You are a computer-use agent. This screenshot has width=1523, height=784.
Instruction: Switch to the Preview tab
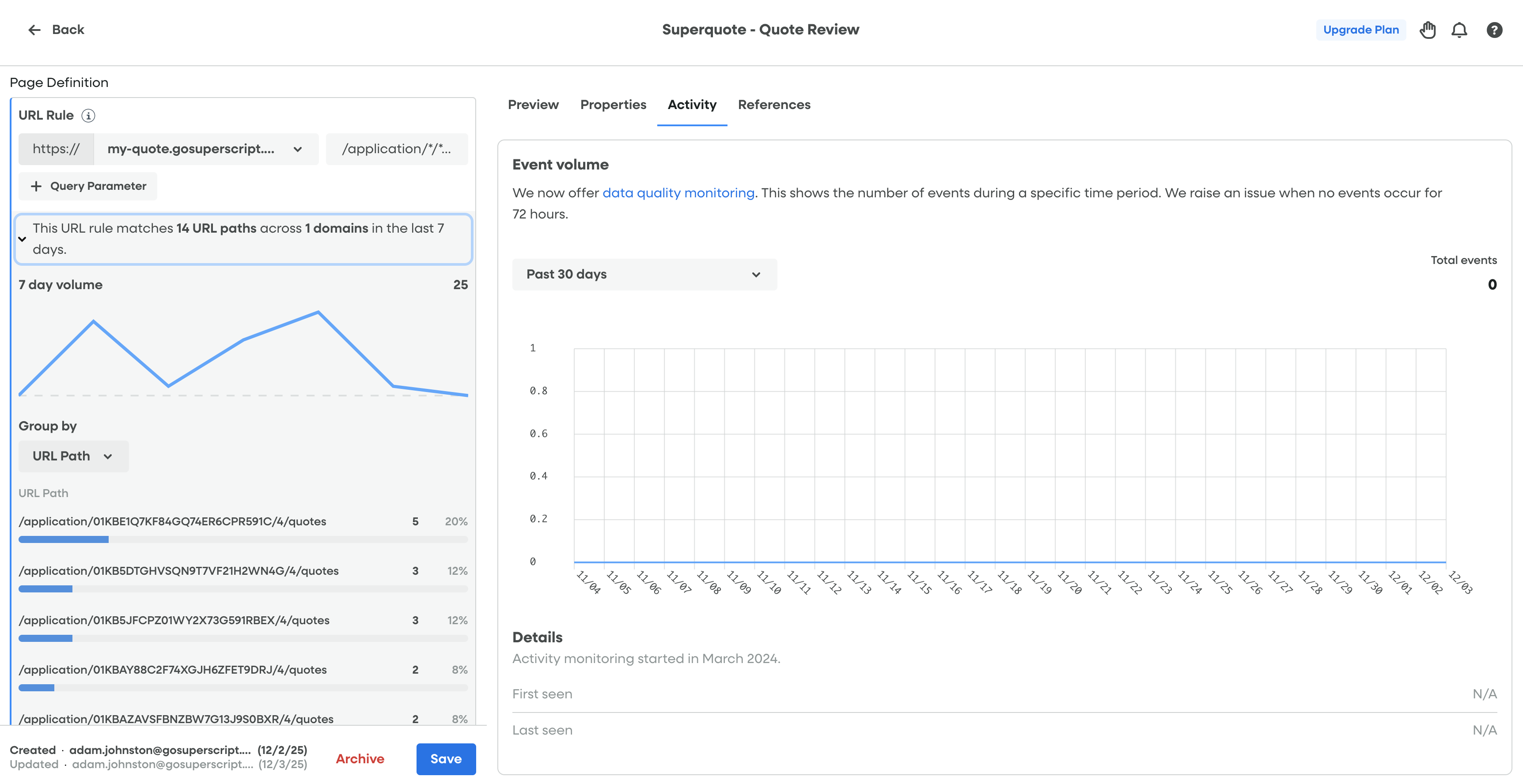tap(533, 105)
